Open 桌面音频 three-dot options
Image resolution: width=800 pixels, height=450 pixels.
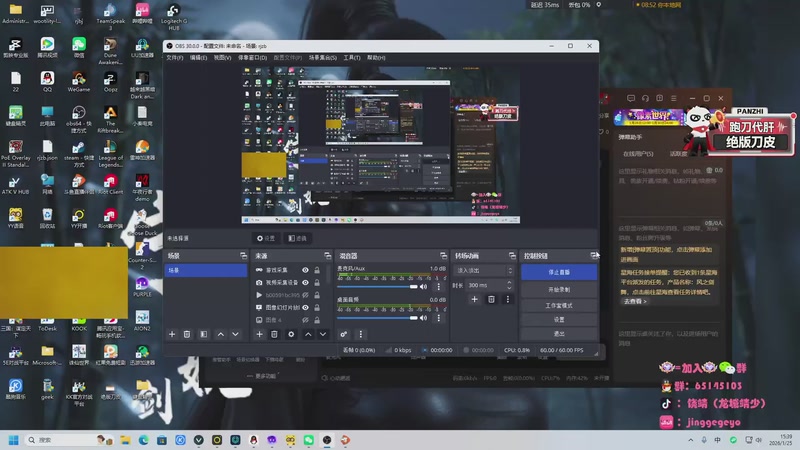point(438,318)
